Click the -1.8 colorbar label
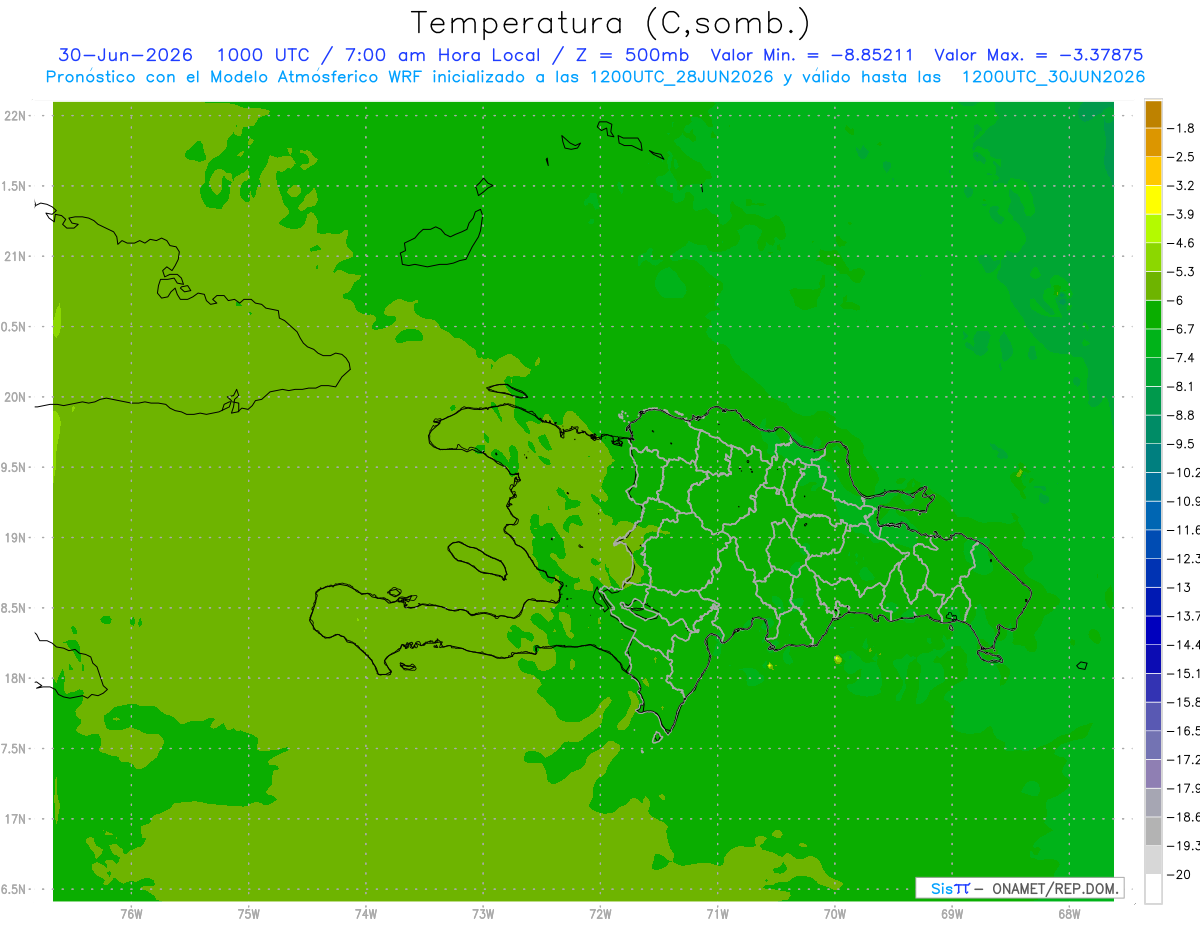The image size is (1200, 927). [x=1181, y=128]
